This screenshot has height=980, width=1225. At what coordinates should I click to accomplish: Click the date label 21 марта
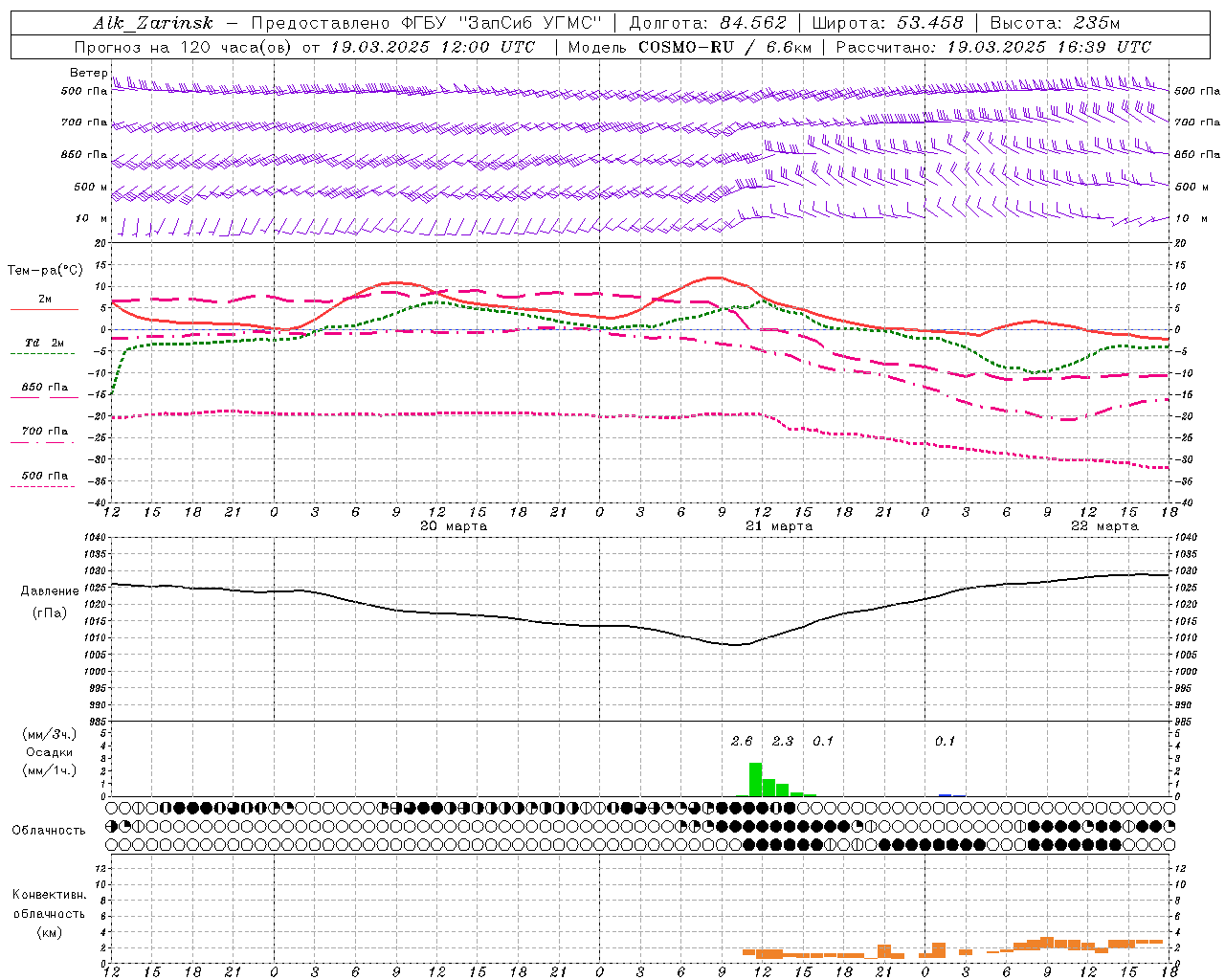779,525
